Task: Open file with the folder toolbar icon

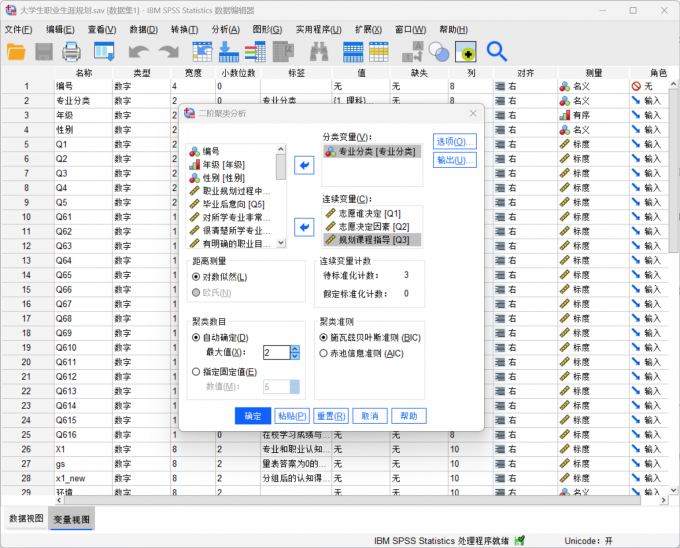Action: coord(16,52)
